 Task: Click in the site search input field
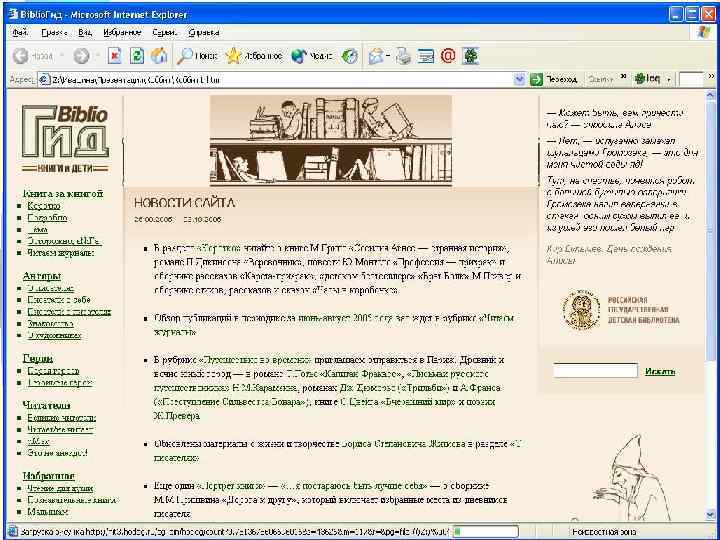595,371
